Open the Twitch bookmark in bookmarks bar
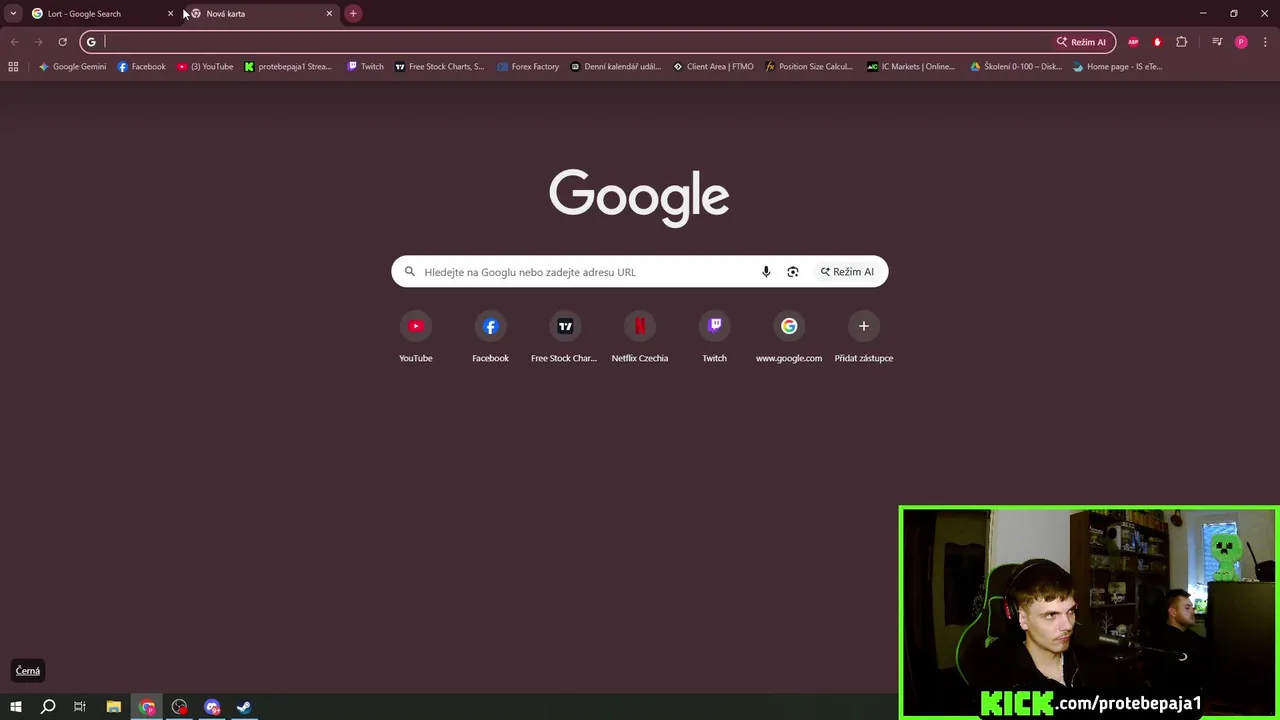Screen dimensions: 1280x720 (365, 67)
